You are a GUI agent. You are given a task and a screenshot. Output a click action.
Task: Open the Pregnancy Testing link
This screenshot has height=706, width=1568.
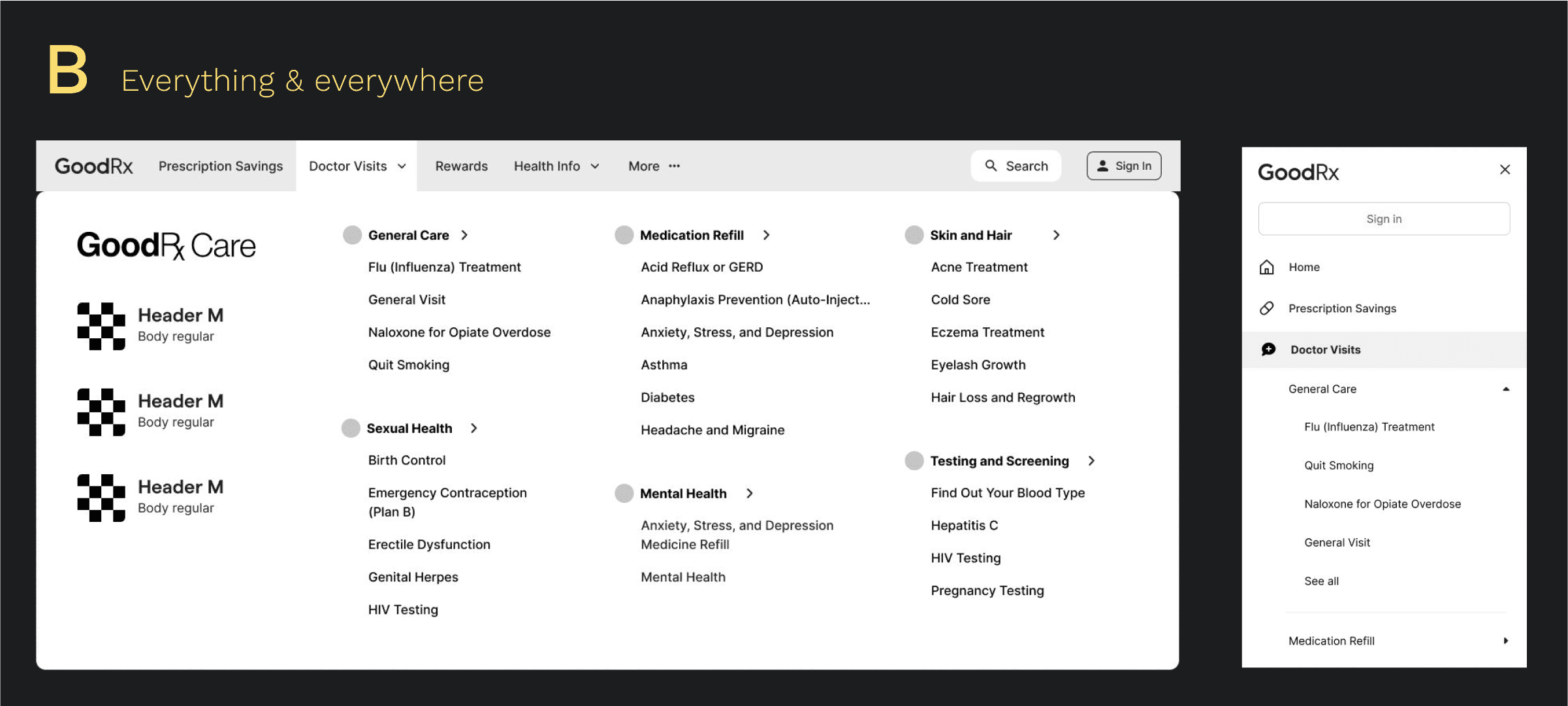coord(987,591)
